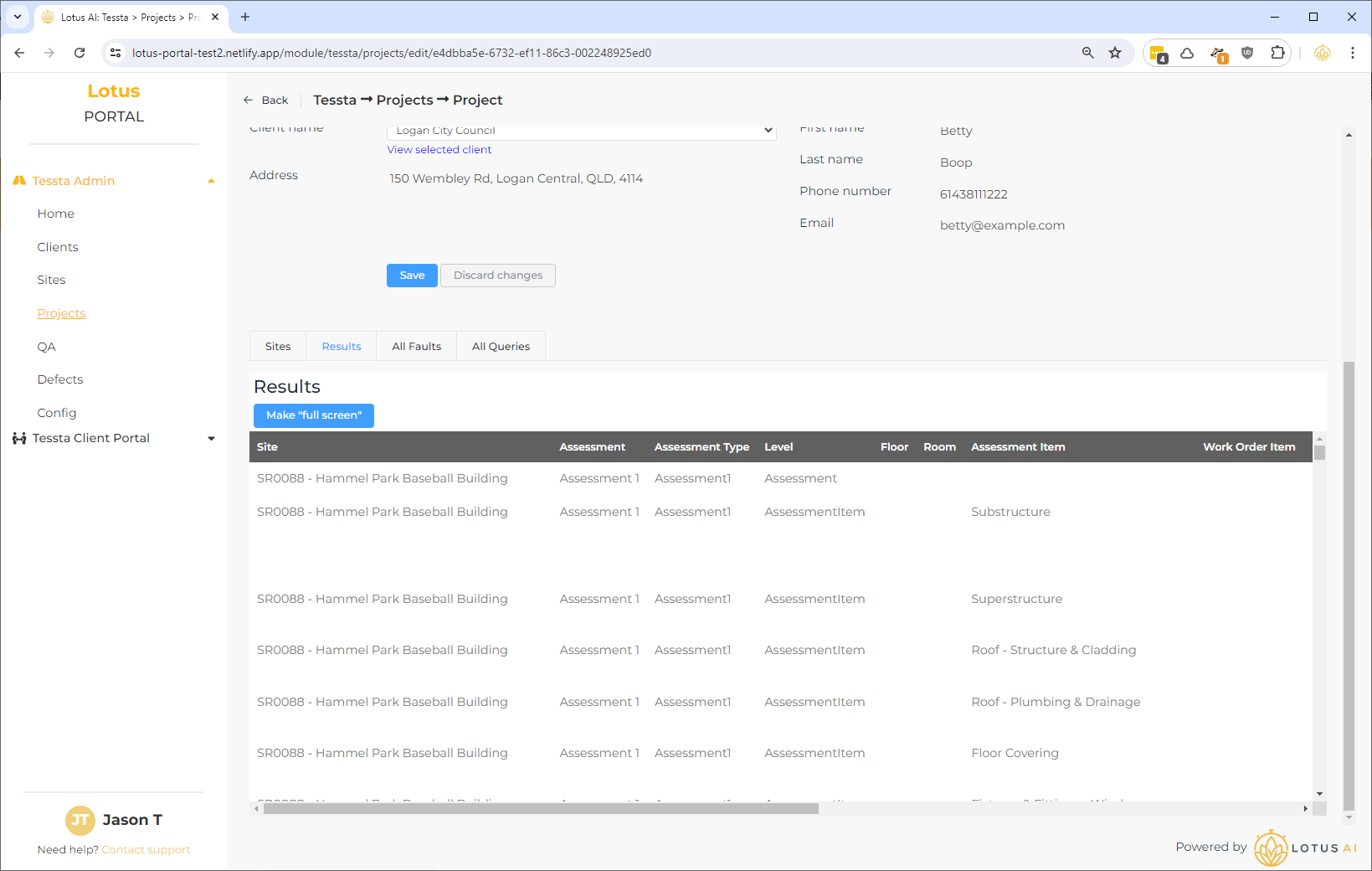Bookmark this page with star icon
This screenshot has height=871, width=1372.
(x=1115, y=53)
